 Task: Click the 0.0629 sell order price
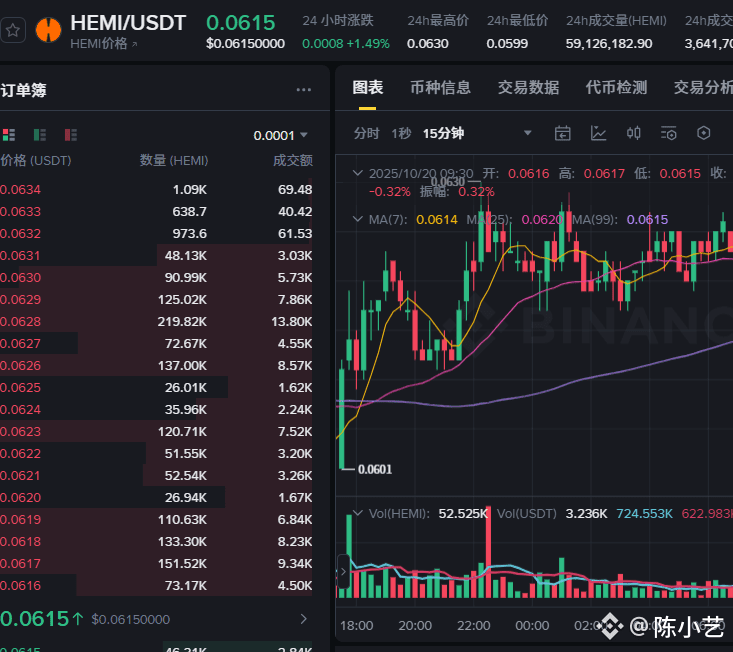click(x=20, y=300)
